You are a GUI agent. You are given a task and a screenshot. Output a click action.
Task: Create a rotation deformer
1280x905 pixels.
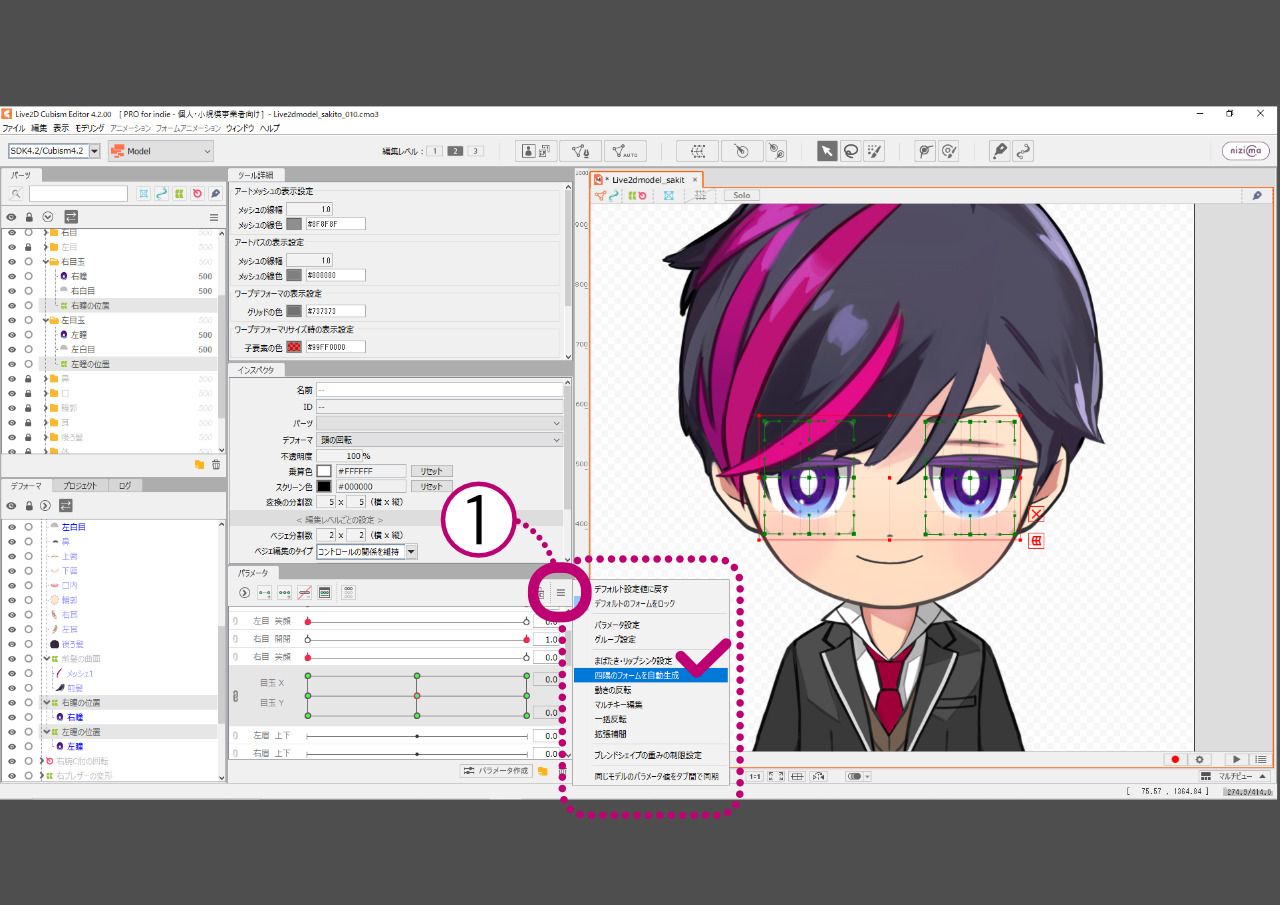tap(742, 151)
